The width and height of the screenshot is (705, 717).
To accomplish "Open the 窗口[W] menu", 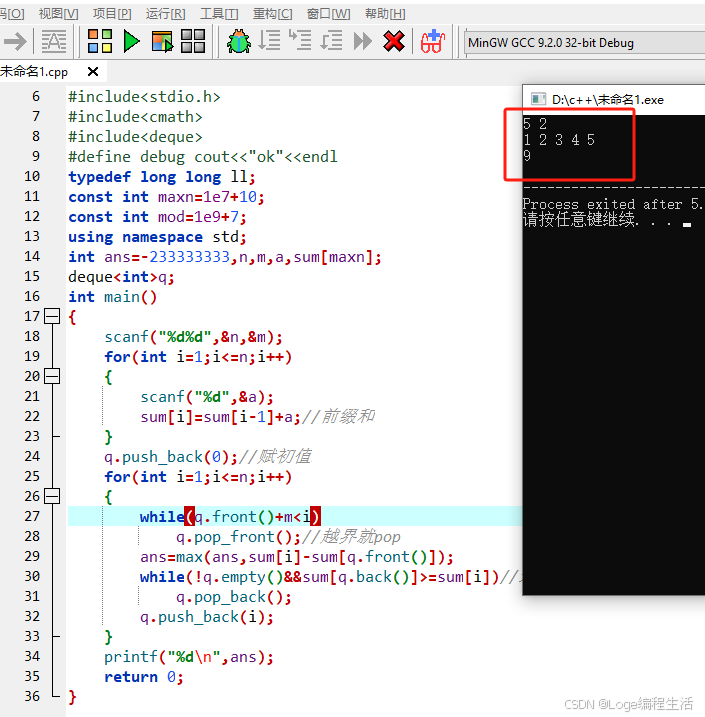I will point(328,14).
